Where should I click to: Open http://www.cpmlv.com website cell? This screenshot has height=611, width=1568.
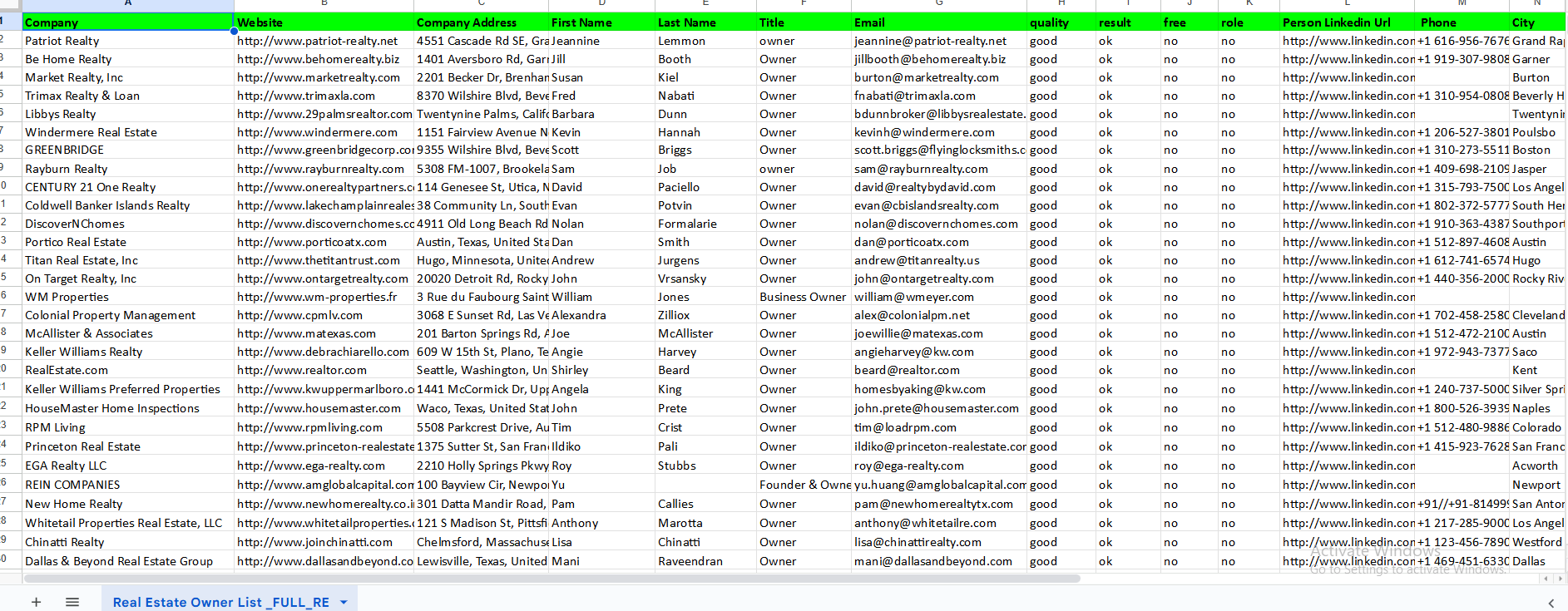pos(324,315)
